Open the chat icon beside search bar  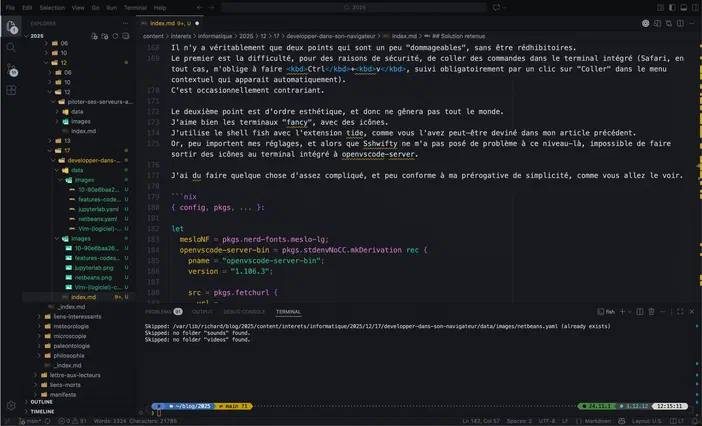(x=497, y=7)
